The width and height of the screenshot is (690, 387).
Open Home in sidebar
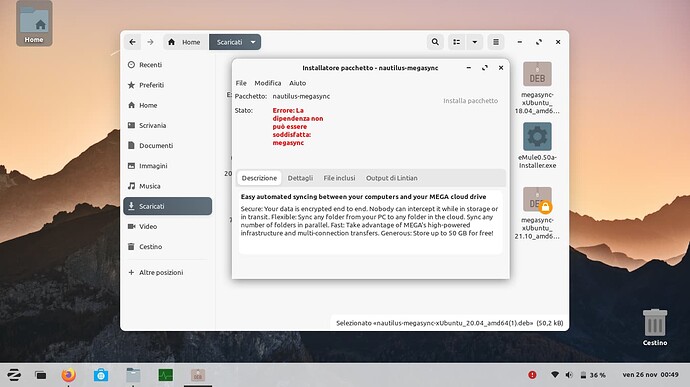168,105
